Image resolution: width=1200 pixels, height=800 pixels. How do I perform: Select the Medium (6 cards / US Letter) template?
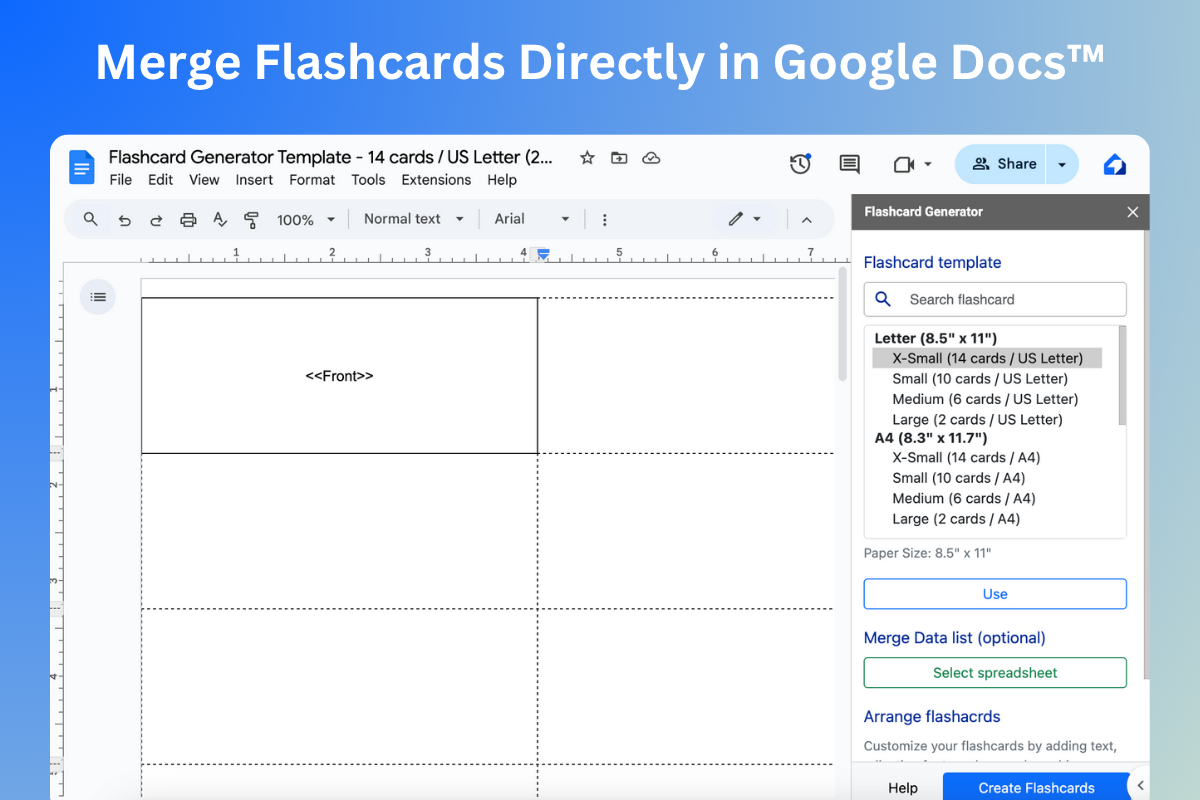pos(984,398)
